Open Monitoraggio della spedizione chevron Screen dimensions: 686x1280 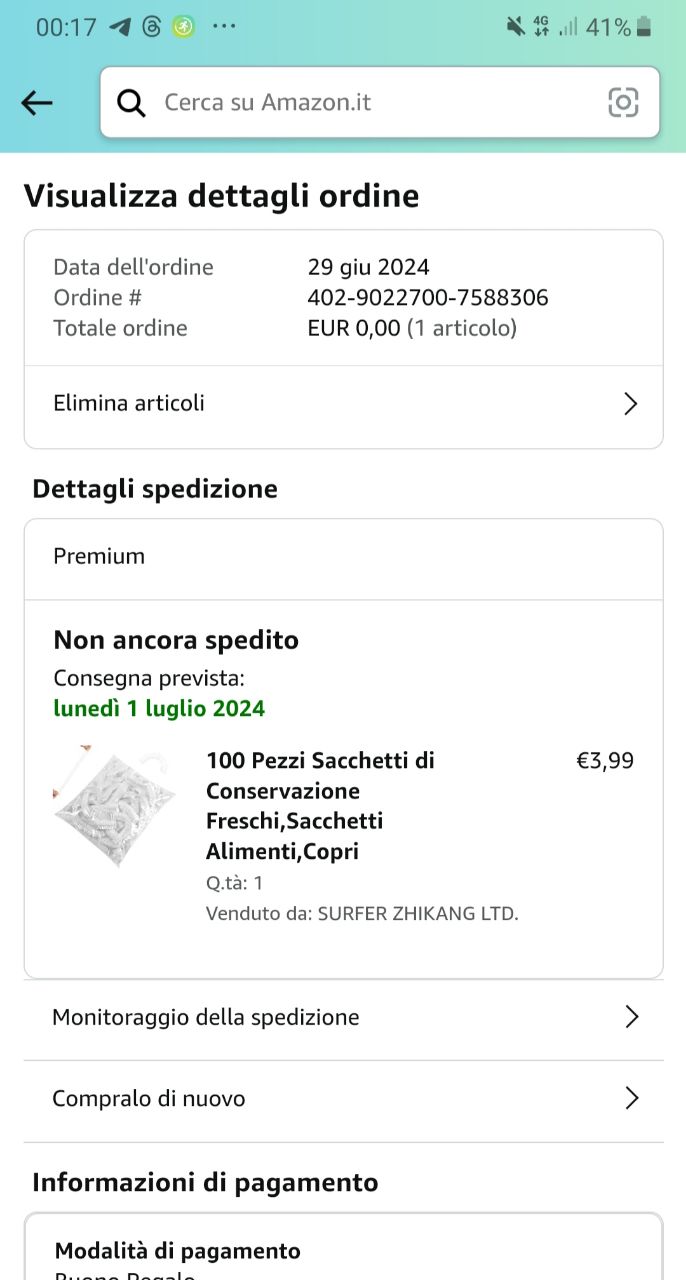(x=631, y=1017)
